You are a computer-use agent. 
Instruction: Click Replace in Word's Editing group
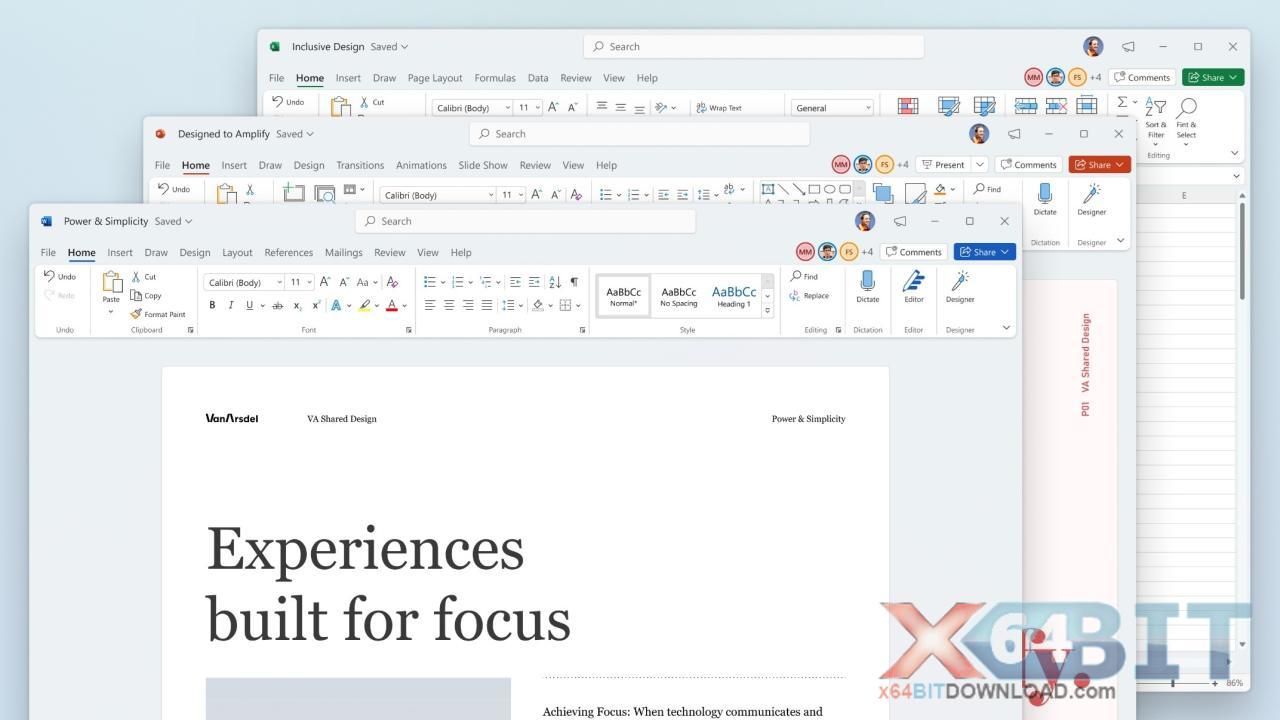point(809,295)
